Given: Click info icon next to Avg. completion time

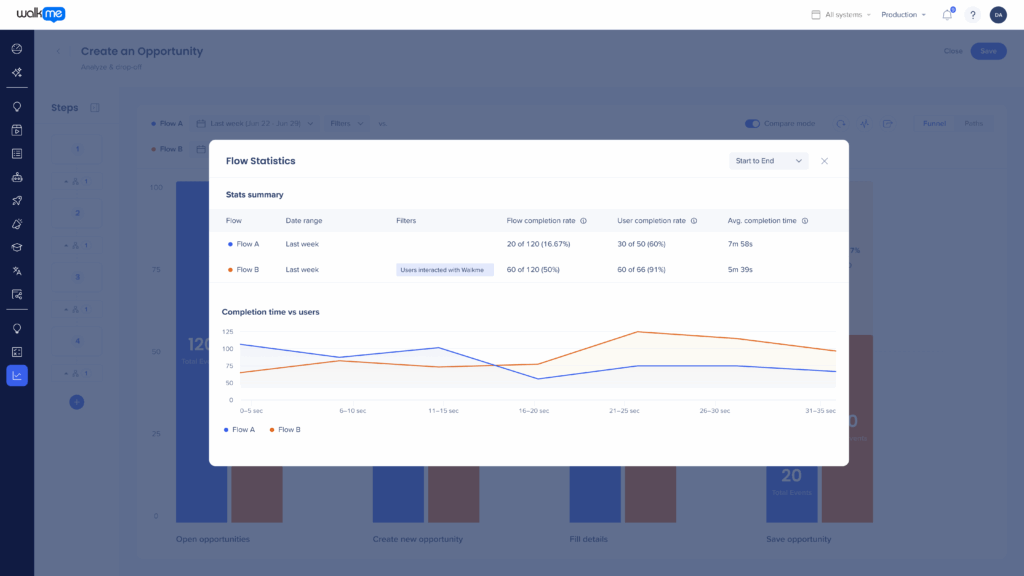Looking at the screenshot, I should tap(805, 221).
